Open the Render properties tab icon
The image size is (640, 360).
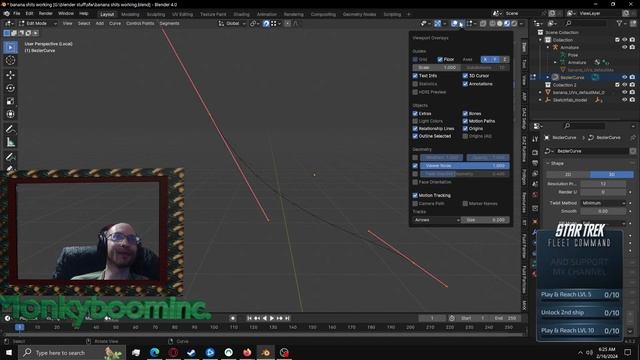[x=535, y=152]
